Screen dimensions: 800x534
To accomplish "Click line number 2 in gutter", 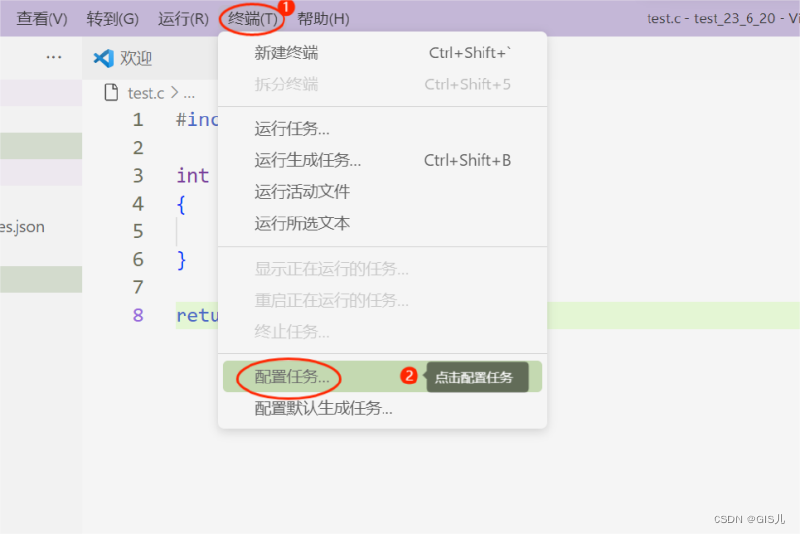I will point(138,148).
